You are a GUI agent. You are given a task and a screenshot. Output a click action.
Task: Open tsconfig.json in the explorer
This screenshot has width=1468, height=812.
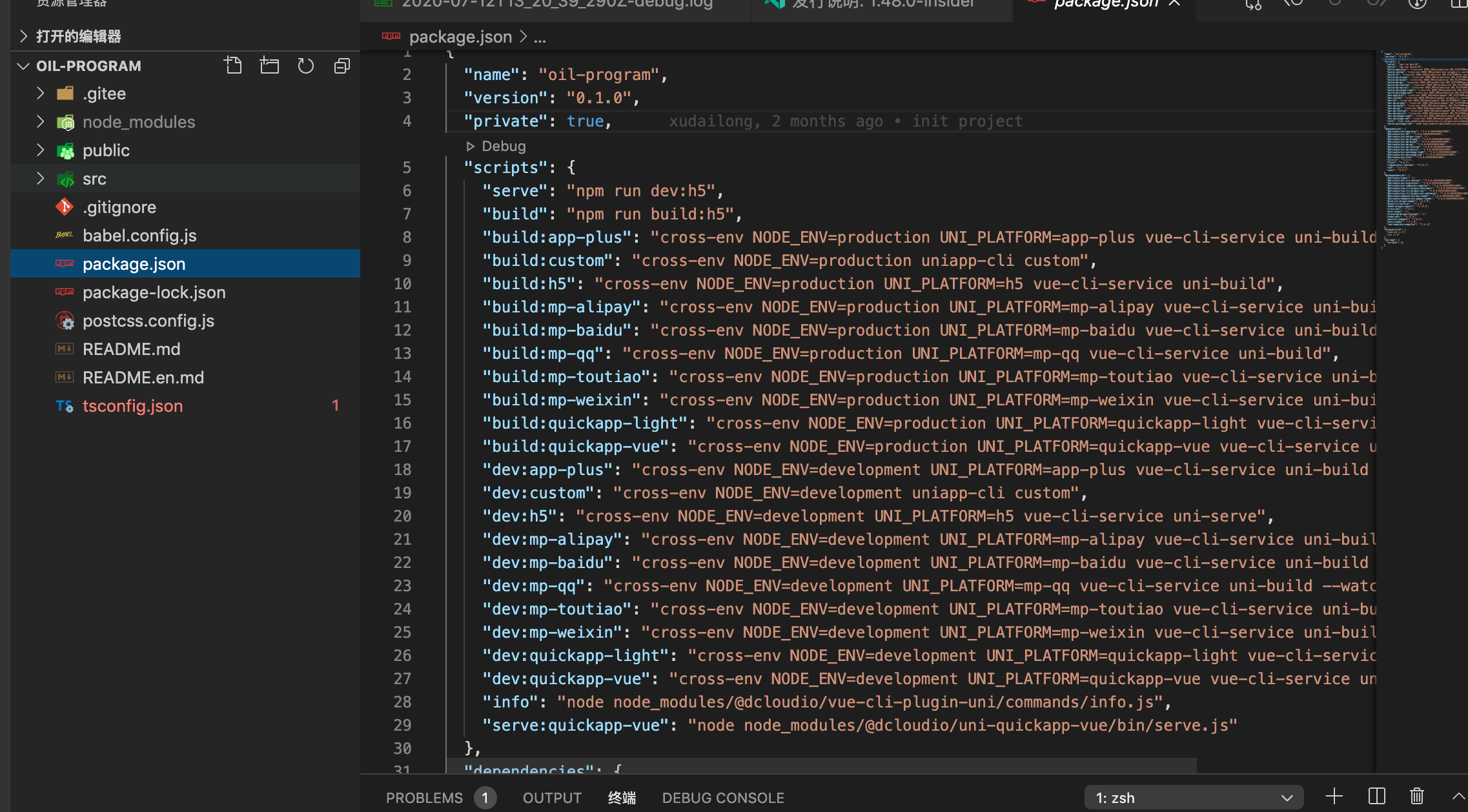click(x=132, y=406)
